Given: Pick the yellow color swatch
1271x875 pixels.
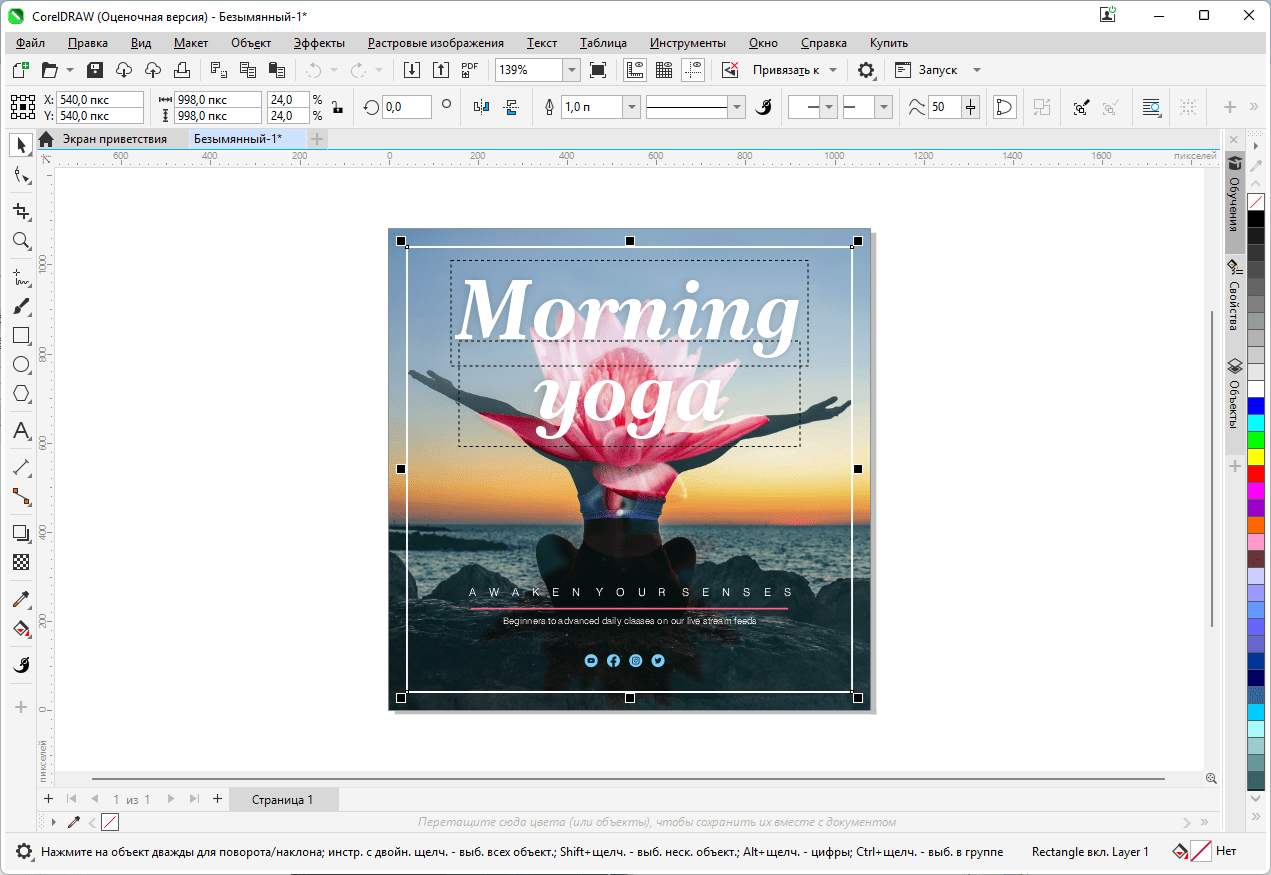Looking at the screenshot, I should [x=1256, y=456].
